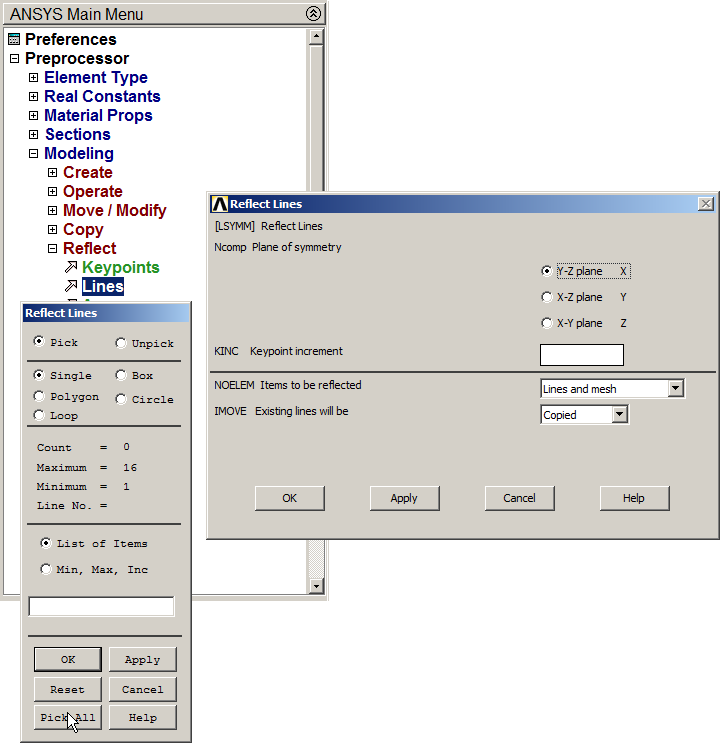Click the ANSYS logo in Reflect Lines dialog
720x743 pixels.
point(219,204)
